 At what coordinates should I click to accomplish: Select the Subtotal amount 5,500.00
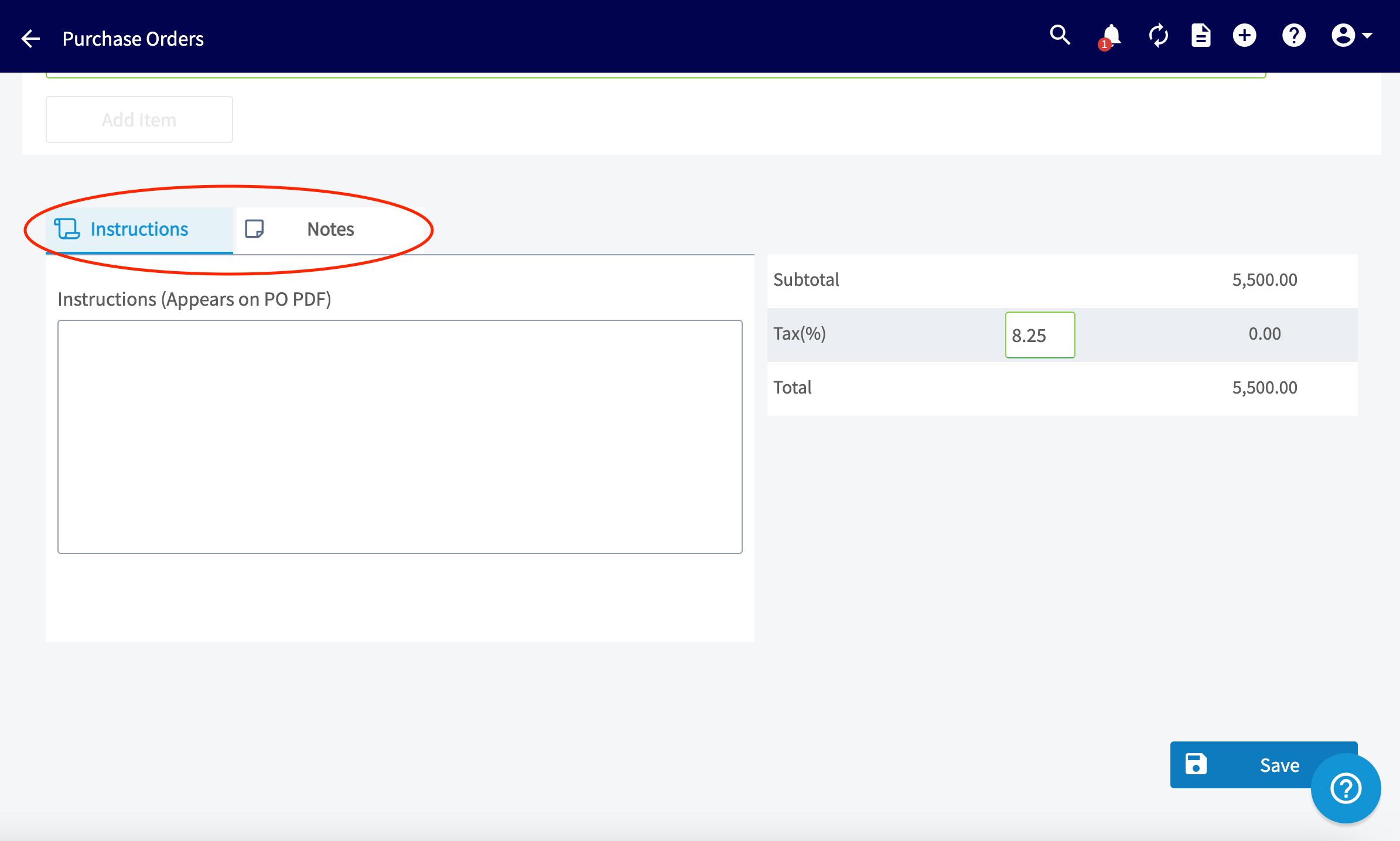pos(1265,280)
